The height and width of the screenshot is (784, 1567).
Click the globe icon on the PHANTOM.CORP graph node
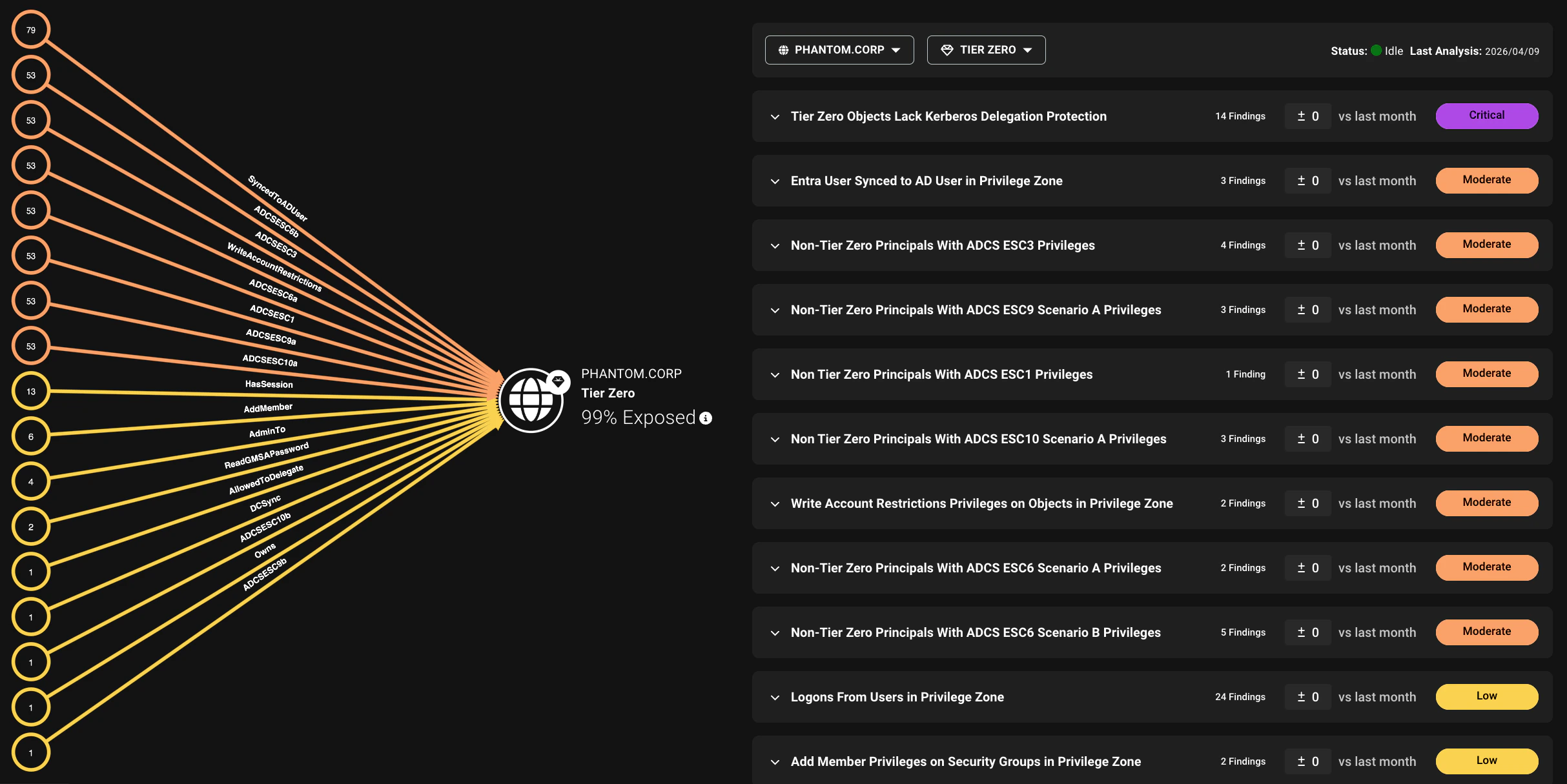coord(531,401)
